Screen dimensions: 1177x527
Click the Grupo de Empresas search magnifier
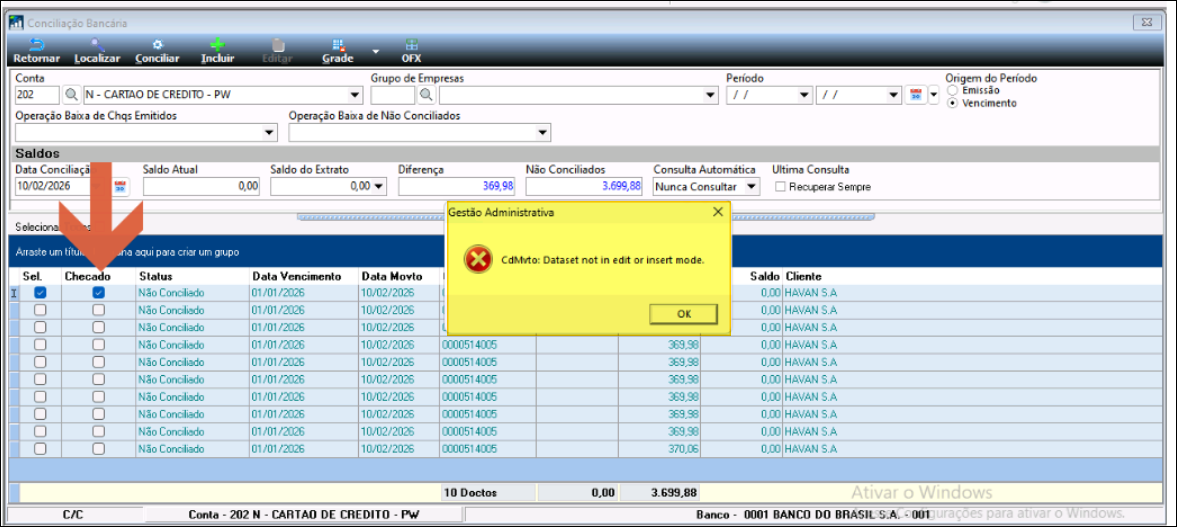point(425,95)
